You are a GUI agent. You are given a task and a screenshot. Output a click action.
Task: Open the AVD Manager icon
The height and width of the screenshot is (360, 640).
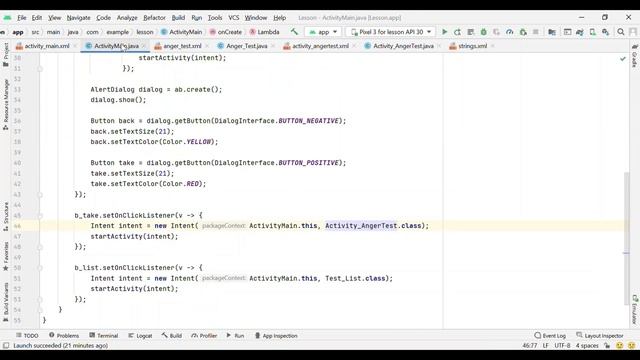pos(593,32)
